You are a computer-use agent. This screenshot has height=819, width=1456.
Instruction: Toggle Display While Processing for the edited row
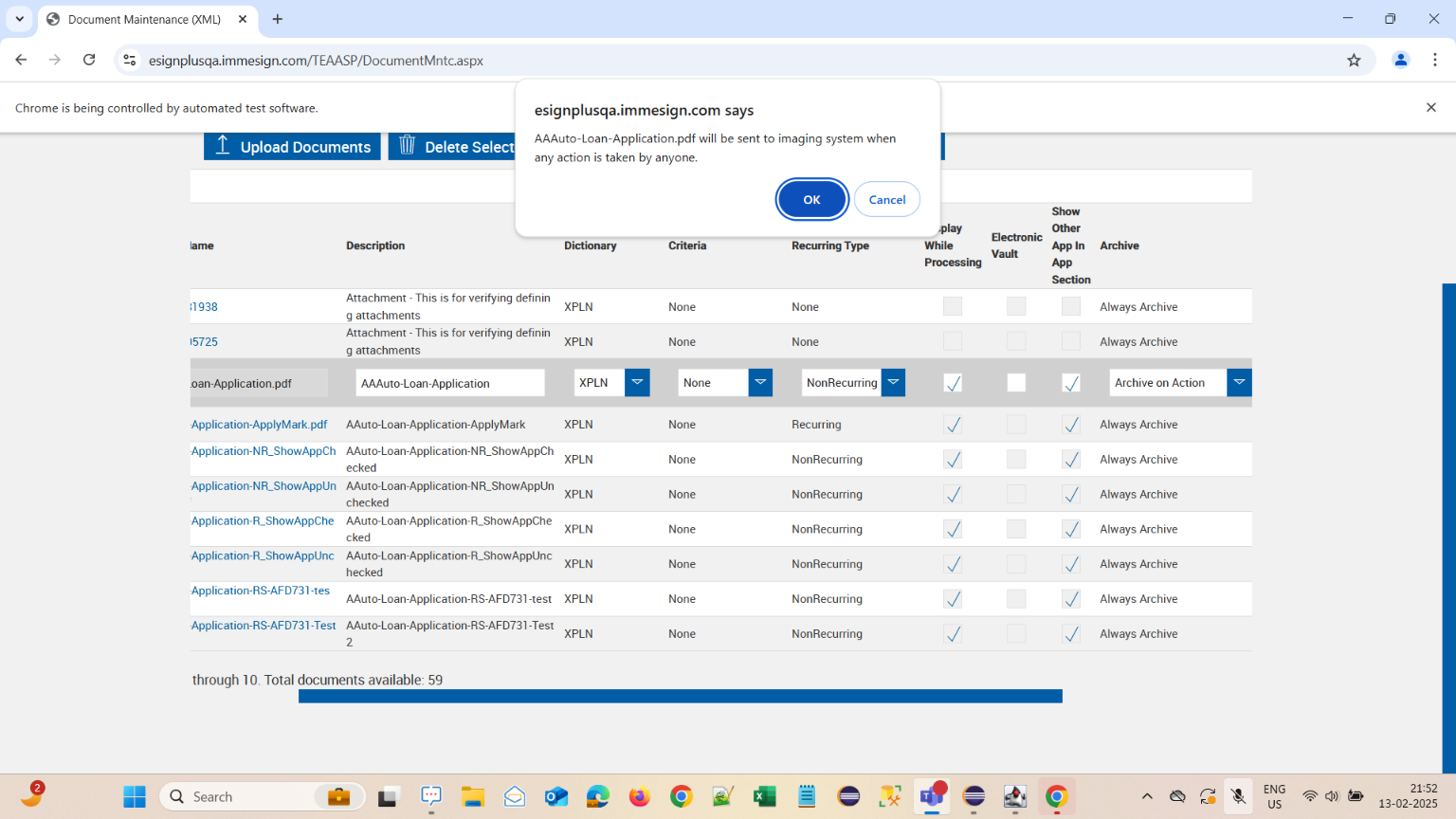coord(953,383)
